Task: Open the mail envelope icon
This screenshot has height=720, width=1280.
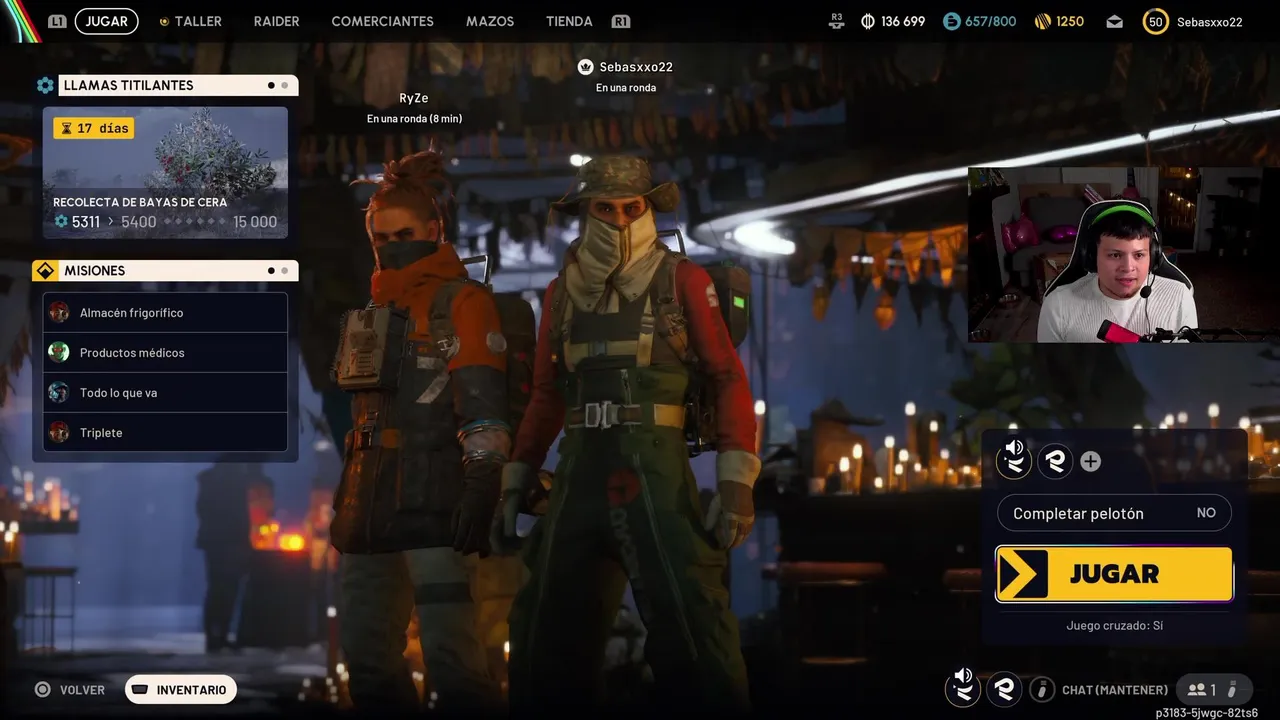Action: (x=1114, y=21)
